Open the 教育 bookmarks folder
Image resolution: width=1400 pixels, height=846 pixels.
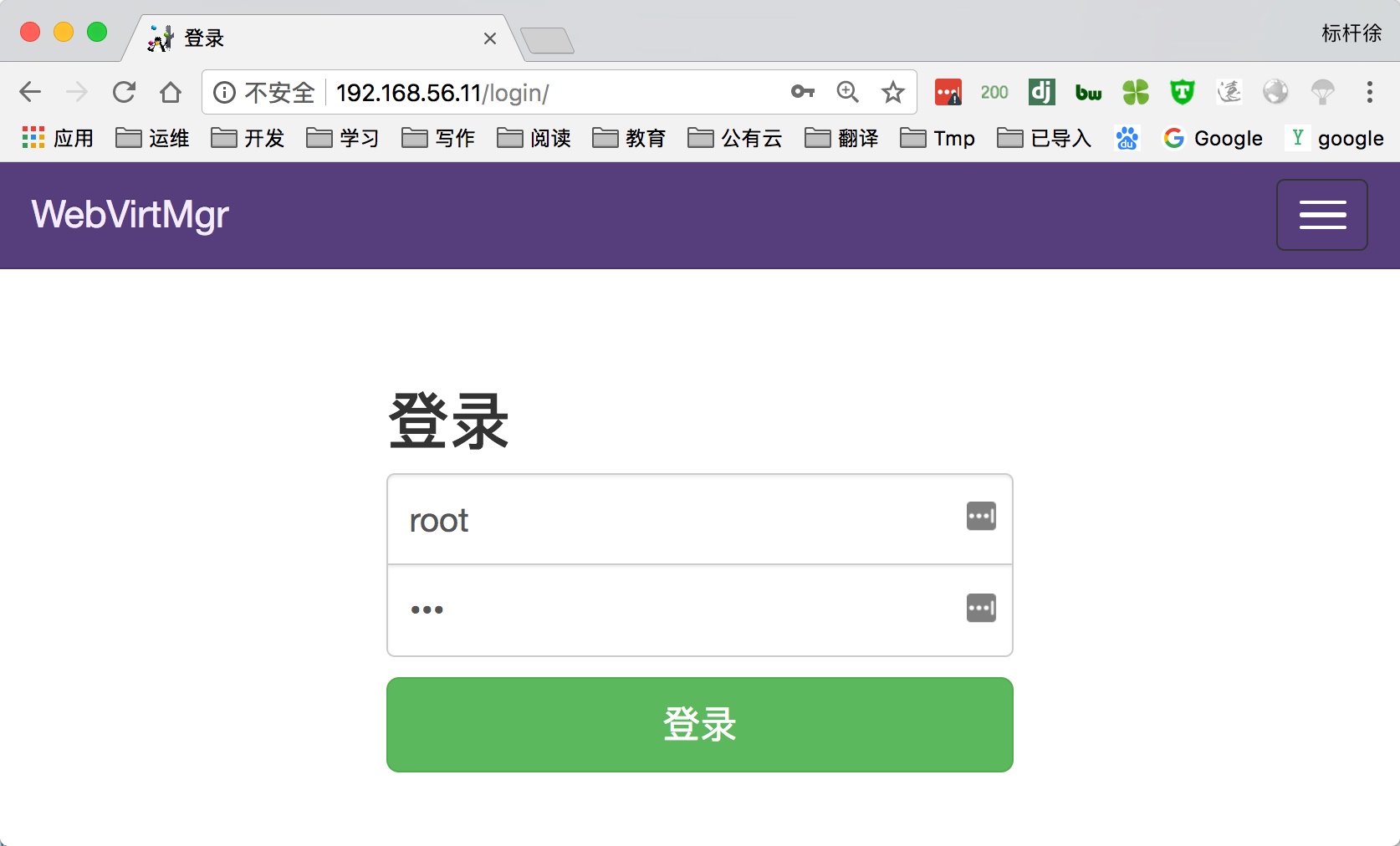(x=629, y=138)
